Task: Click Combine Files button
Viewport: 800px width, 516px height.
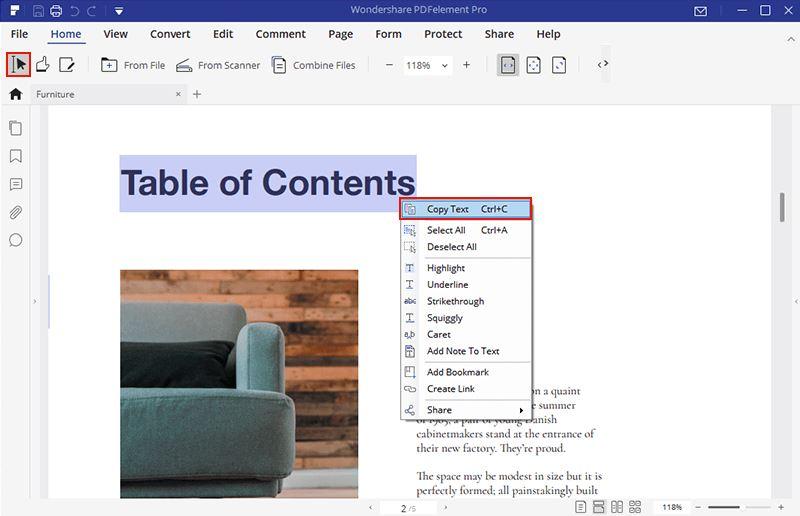Action: pos(313,65)
